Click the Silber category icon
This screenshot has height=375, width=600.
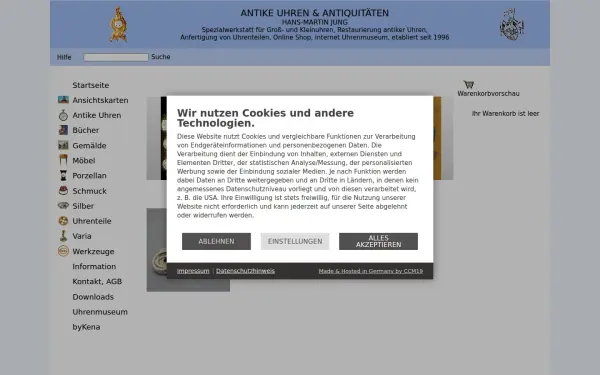click(x=63, y=205)
